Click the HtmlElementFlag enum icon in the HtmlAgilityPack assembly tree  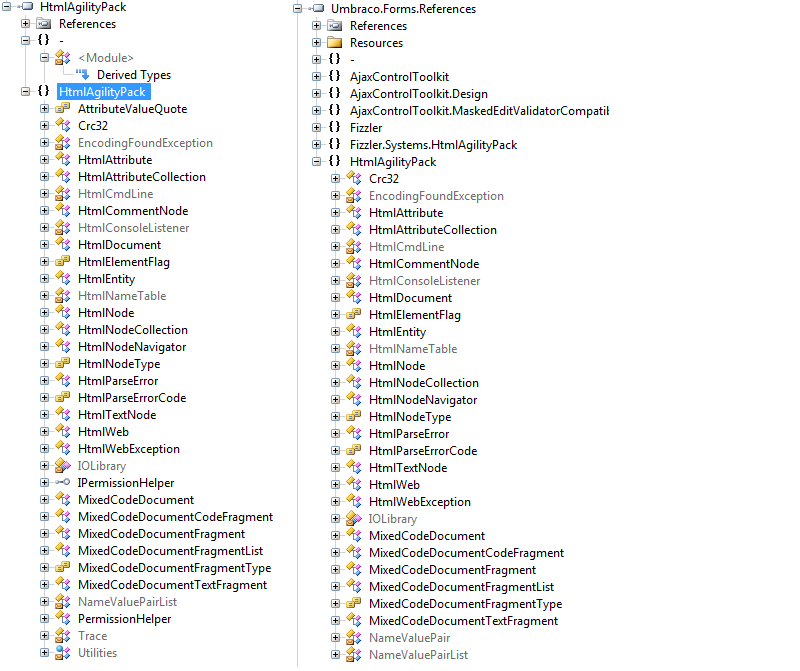(x=62, y=262)
